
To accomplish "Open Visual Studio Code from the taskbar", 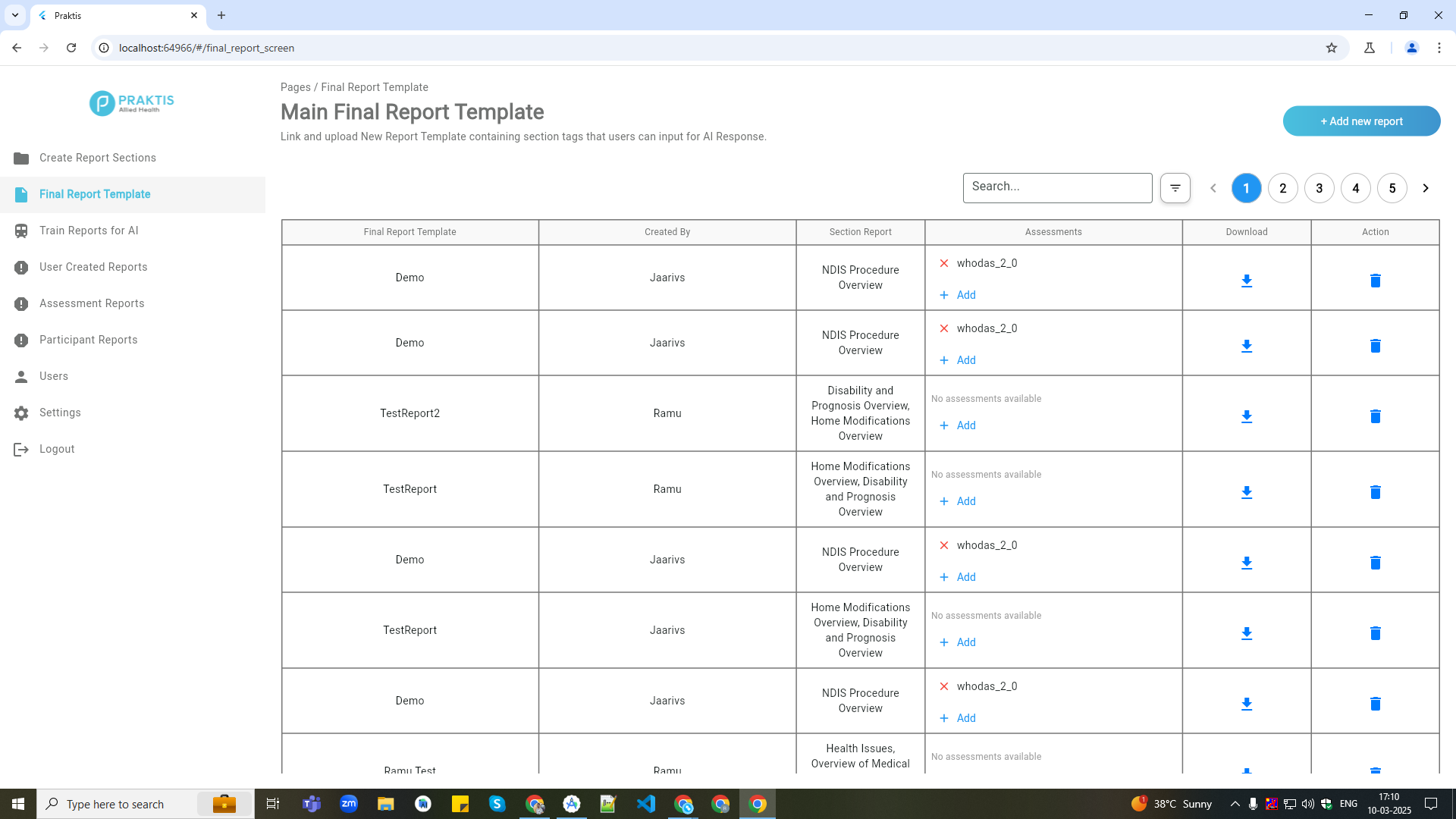I will (646, 804).
